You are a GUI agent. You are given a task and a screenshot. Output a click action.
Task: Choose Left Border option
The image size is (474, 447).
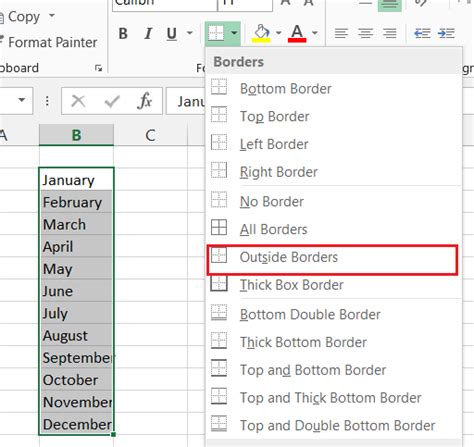click(334, 144)
